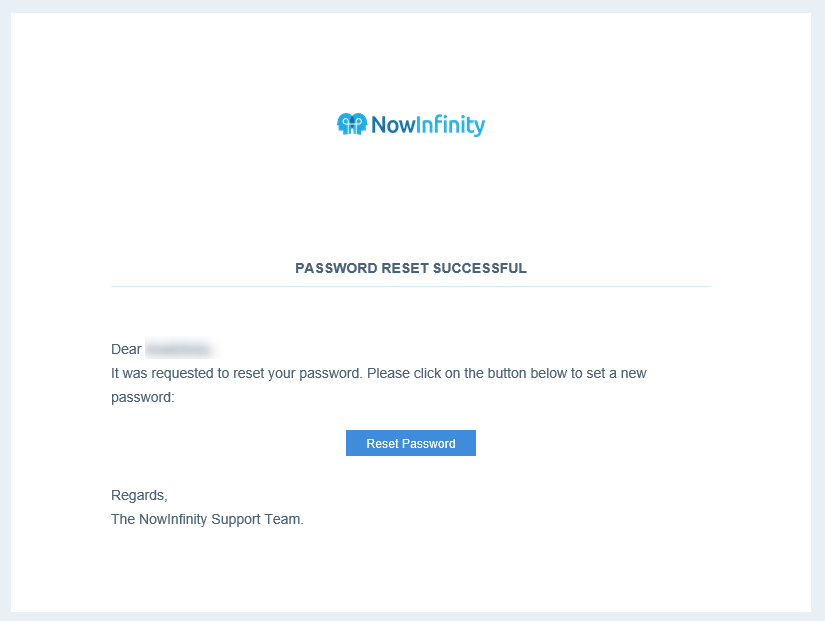Image resolution: width=825 pixels, height=621 pixels.
Task: Click the thin divider line below heading
Action: (x=411, y=287)
